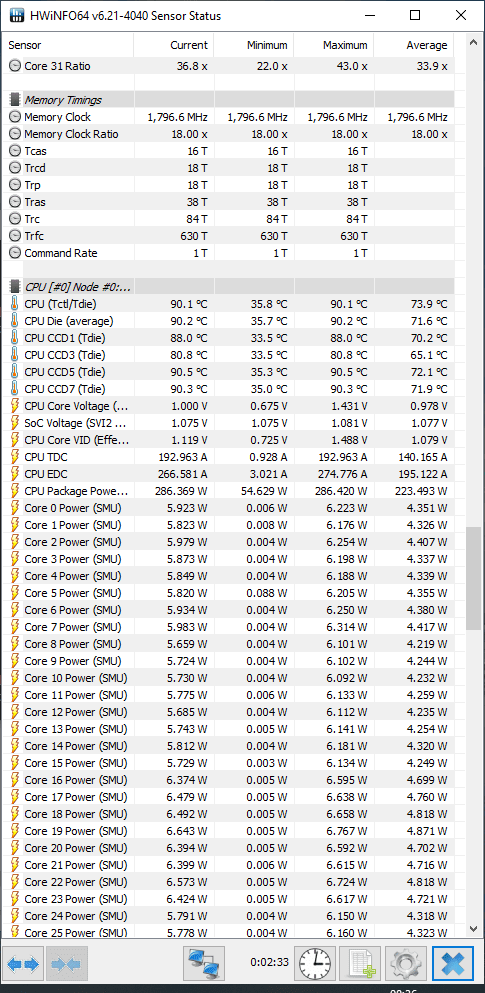Click the lightning icon beside Core 16 Power
This screenshot has height=993, width=485.
15,780
